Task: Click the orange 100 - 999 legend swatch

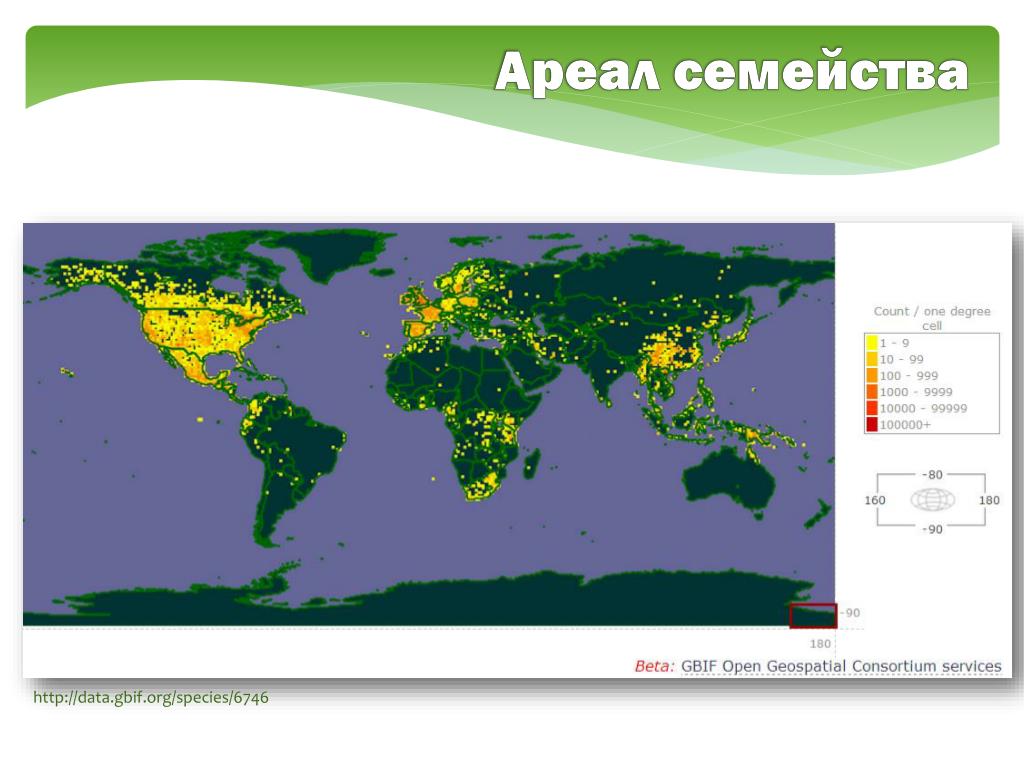Action: (871, 376)
